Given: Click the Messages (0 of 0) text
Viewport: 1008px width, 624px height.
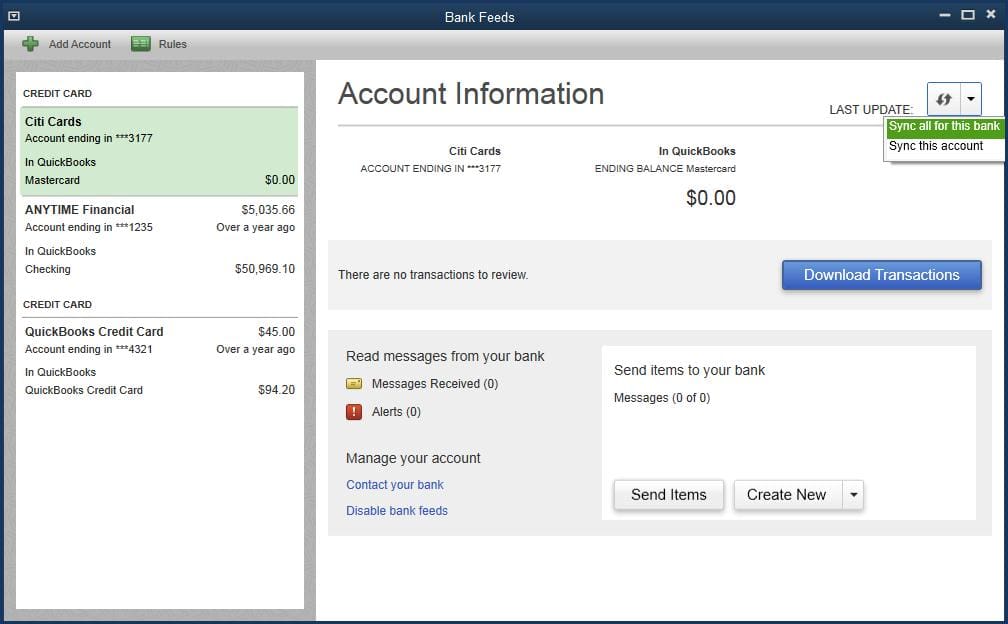Looking at the screenshot, I should point(662,398).
